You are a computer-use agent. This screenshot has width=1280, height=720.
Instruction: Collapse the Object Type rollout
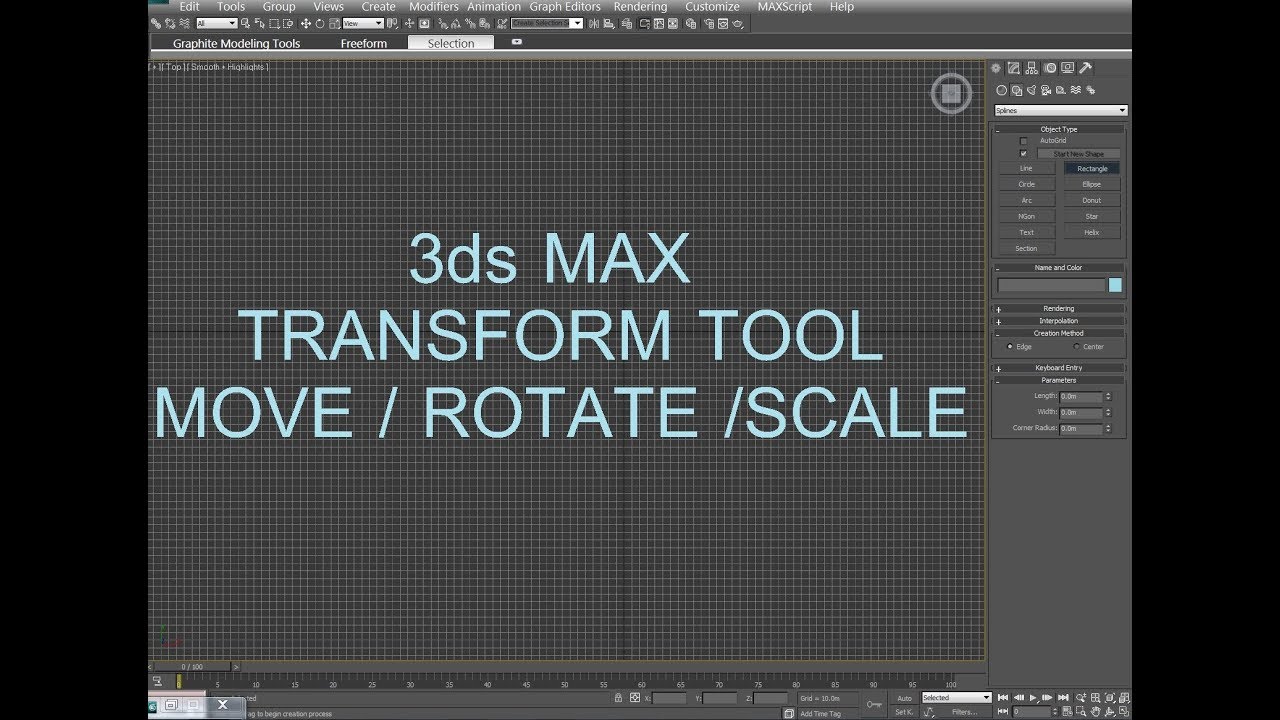[x=1059, y=129]
